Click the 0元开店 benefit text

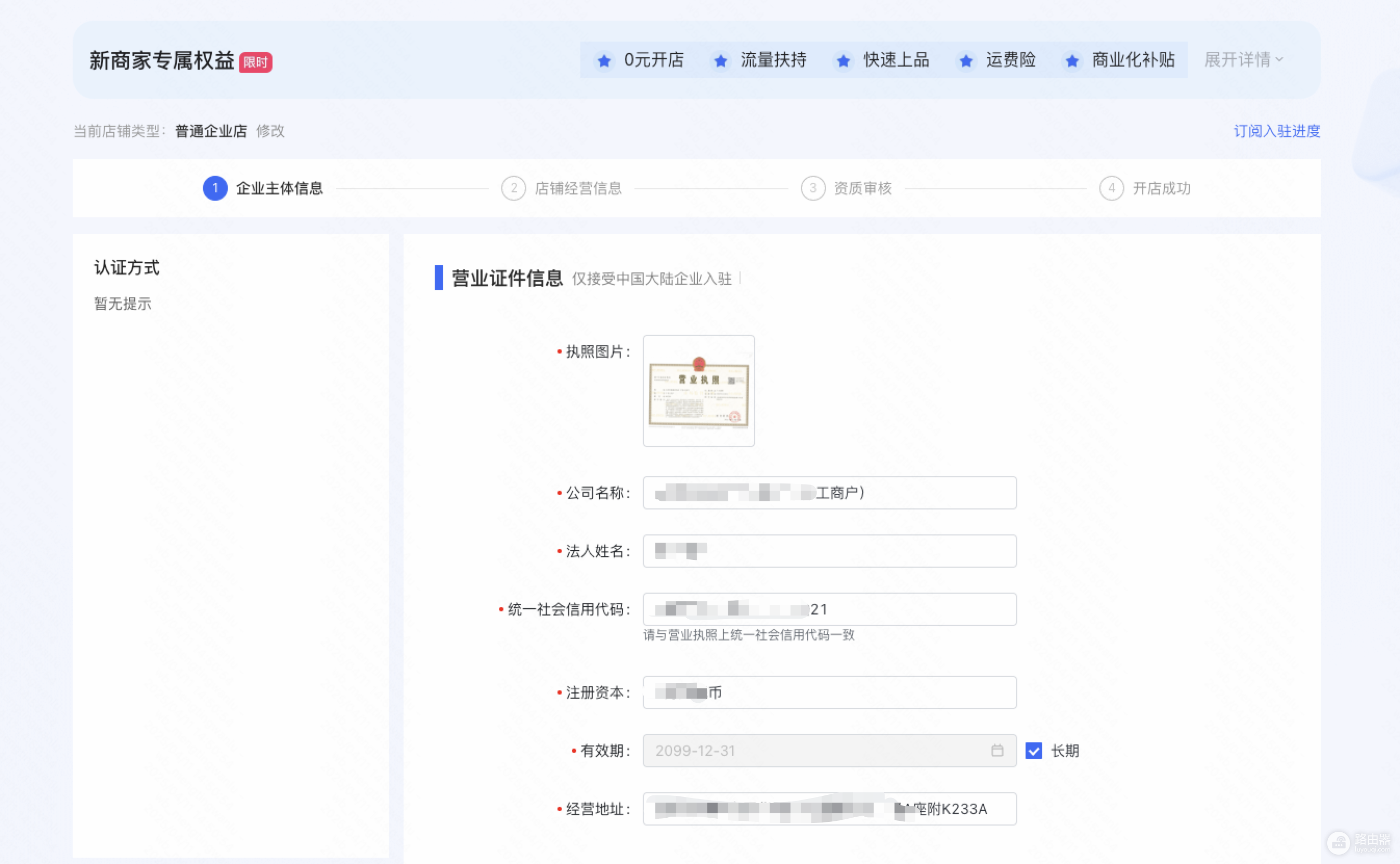pos(654,59)
